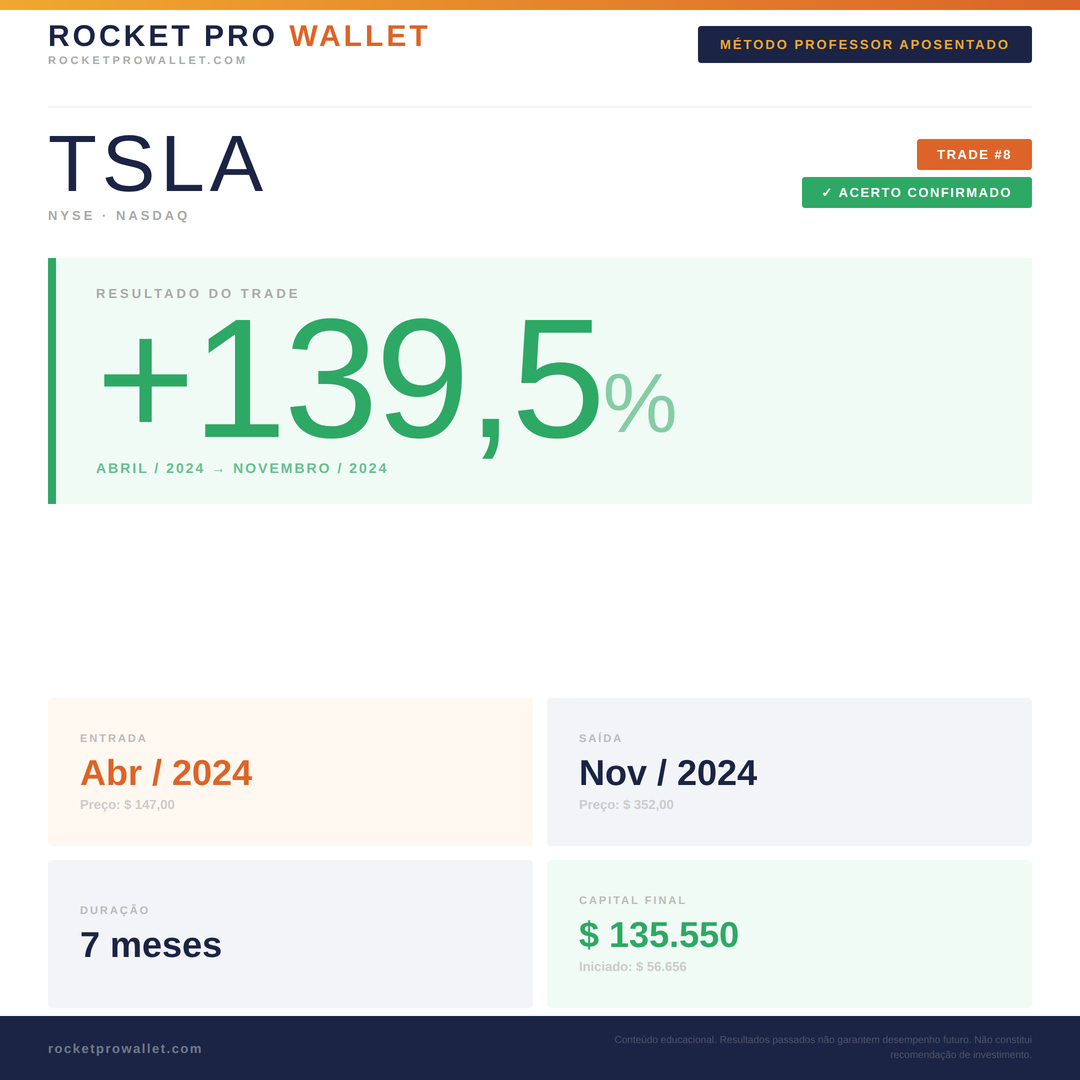
Task: Click the arrow between Abril and Novembro
Action: point(218,470)
